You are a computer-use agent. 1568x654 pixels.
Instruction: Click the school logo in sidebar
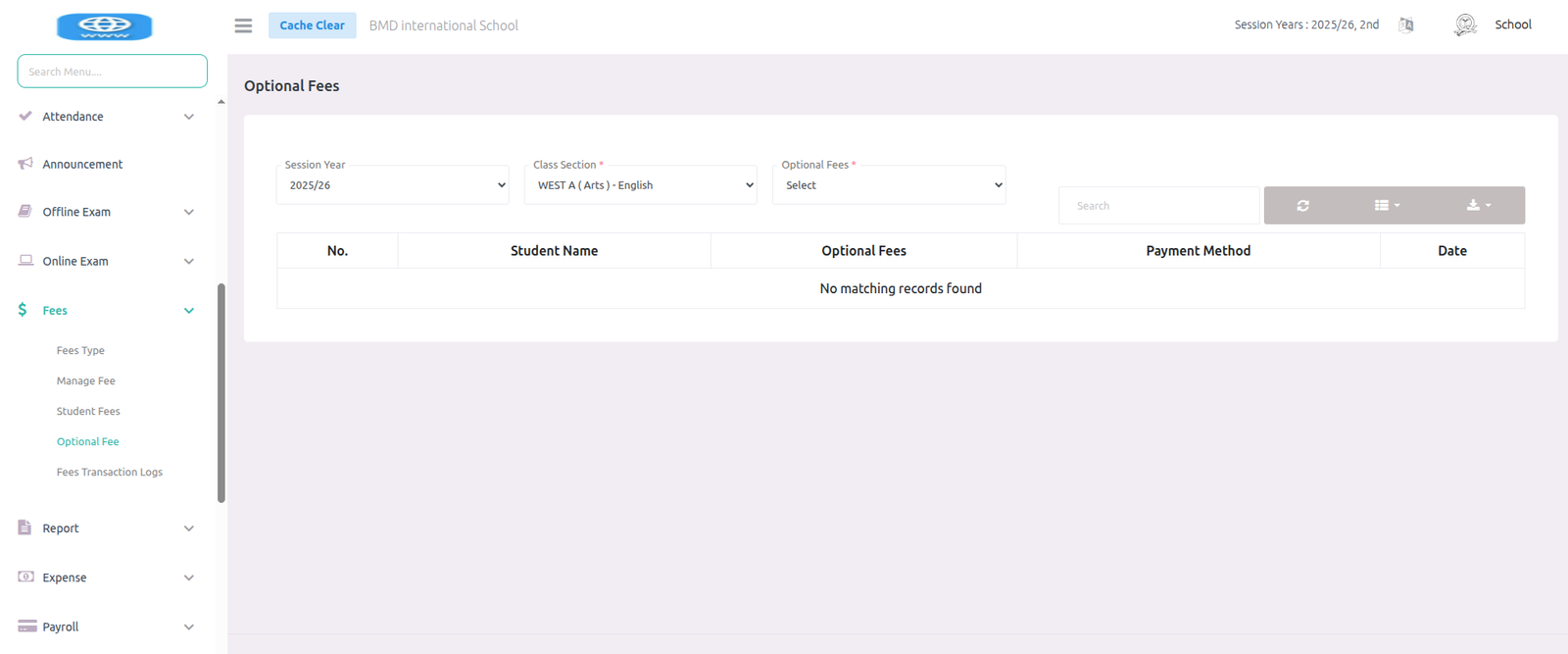[x=105, y=26]
